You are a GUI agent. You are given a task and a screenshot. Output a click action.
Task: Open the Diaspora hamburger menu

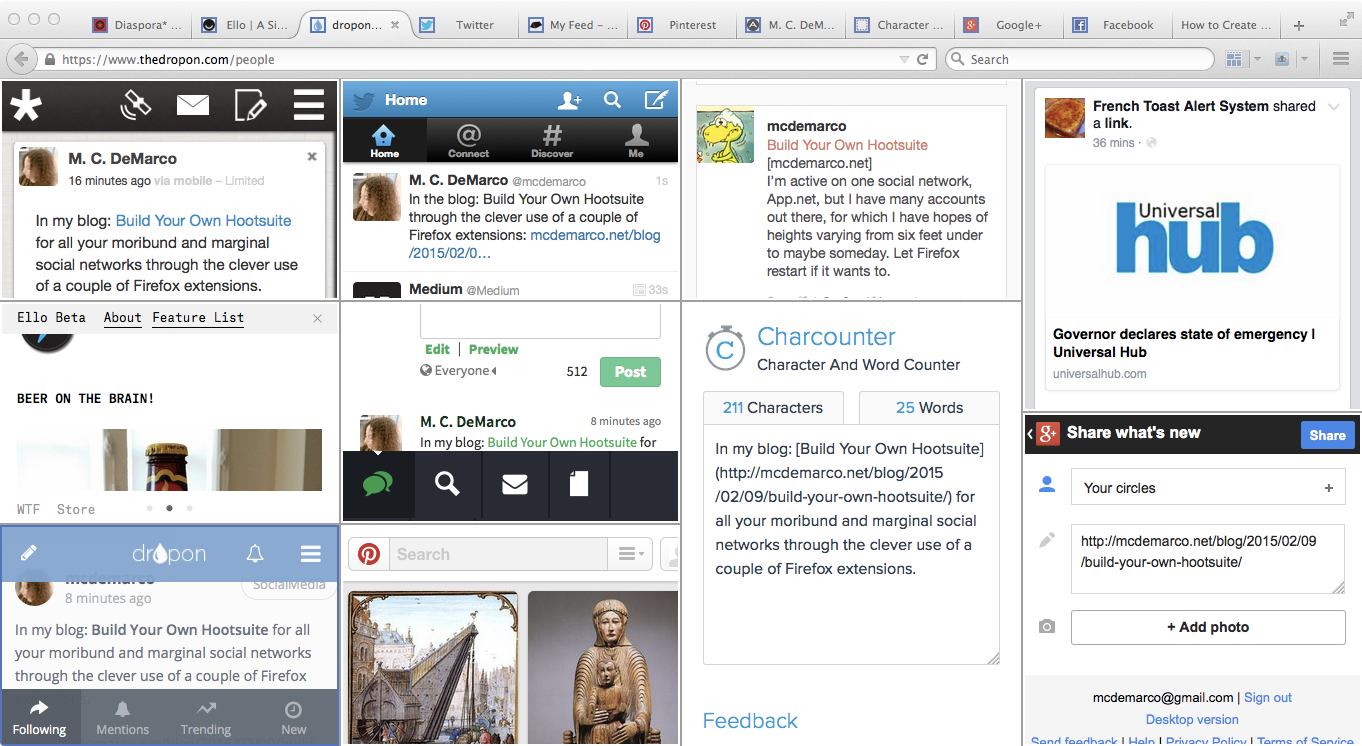coord(309,105)
